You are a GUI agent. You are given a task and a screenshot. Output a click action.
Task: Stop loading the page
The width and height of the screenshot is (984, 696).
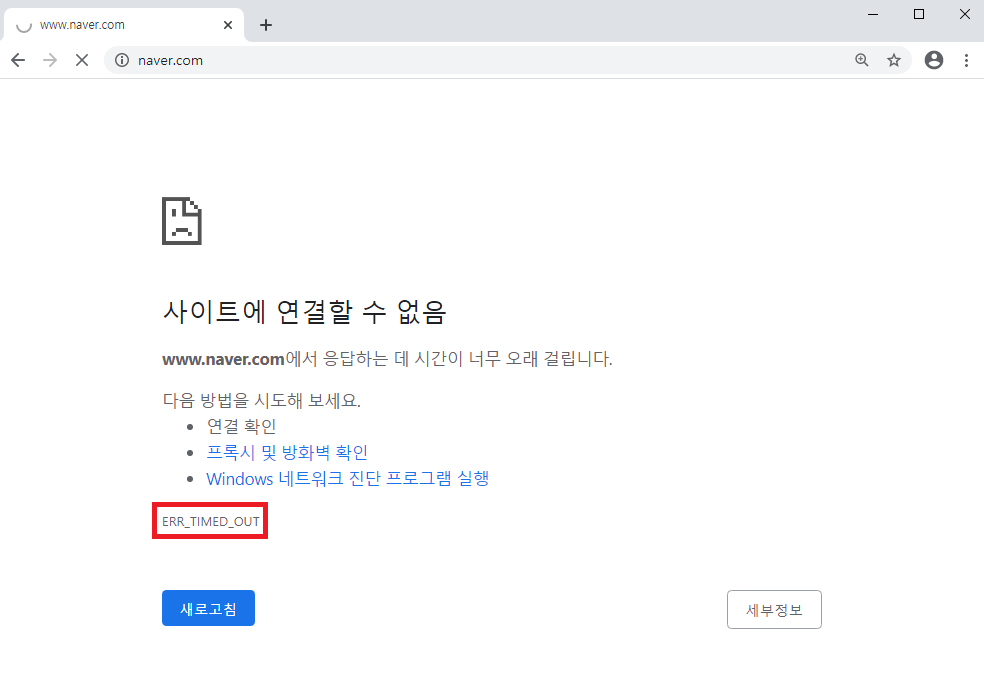click(82, 60)
